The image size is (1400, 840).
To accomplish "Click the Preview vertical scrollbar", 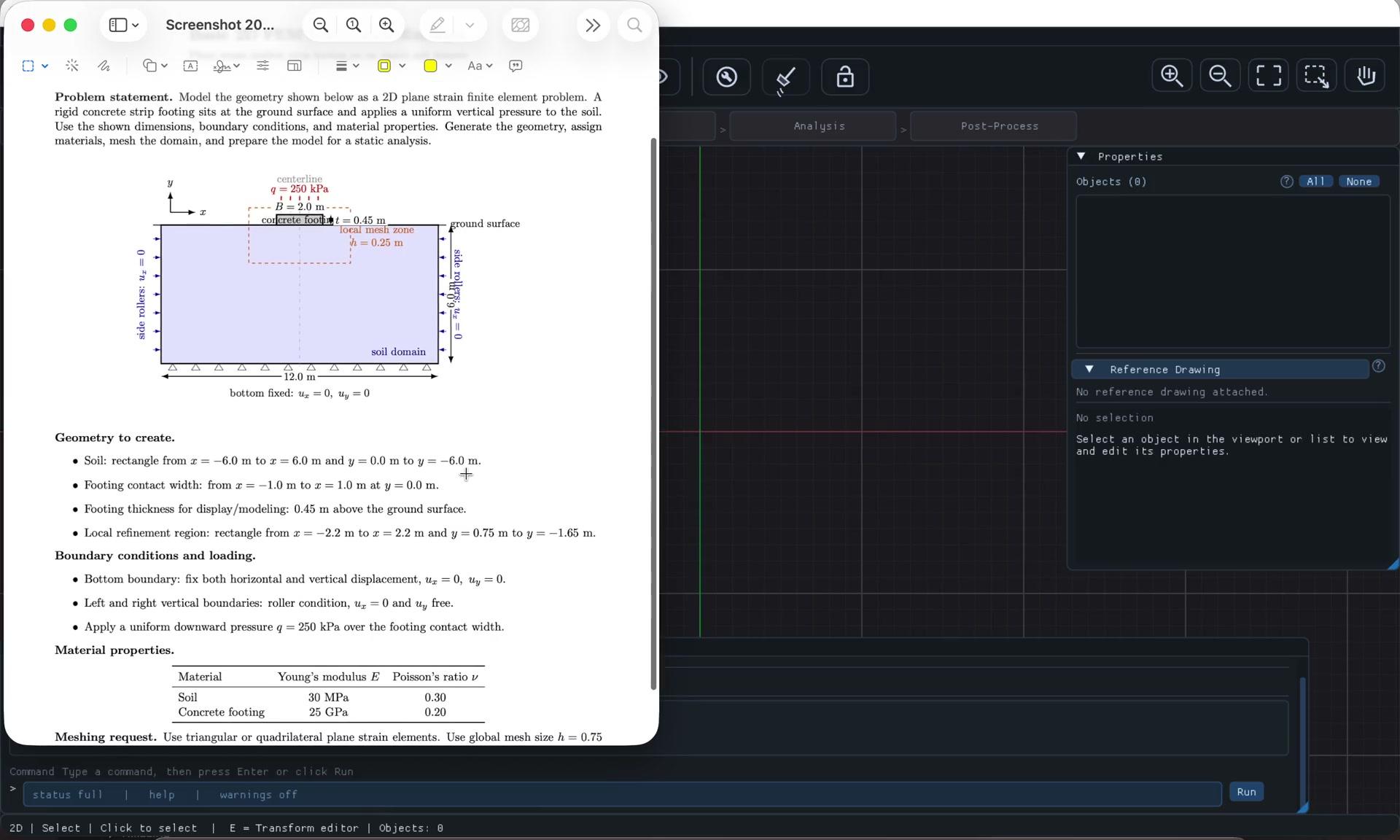I will click(x=653, y=413).
